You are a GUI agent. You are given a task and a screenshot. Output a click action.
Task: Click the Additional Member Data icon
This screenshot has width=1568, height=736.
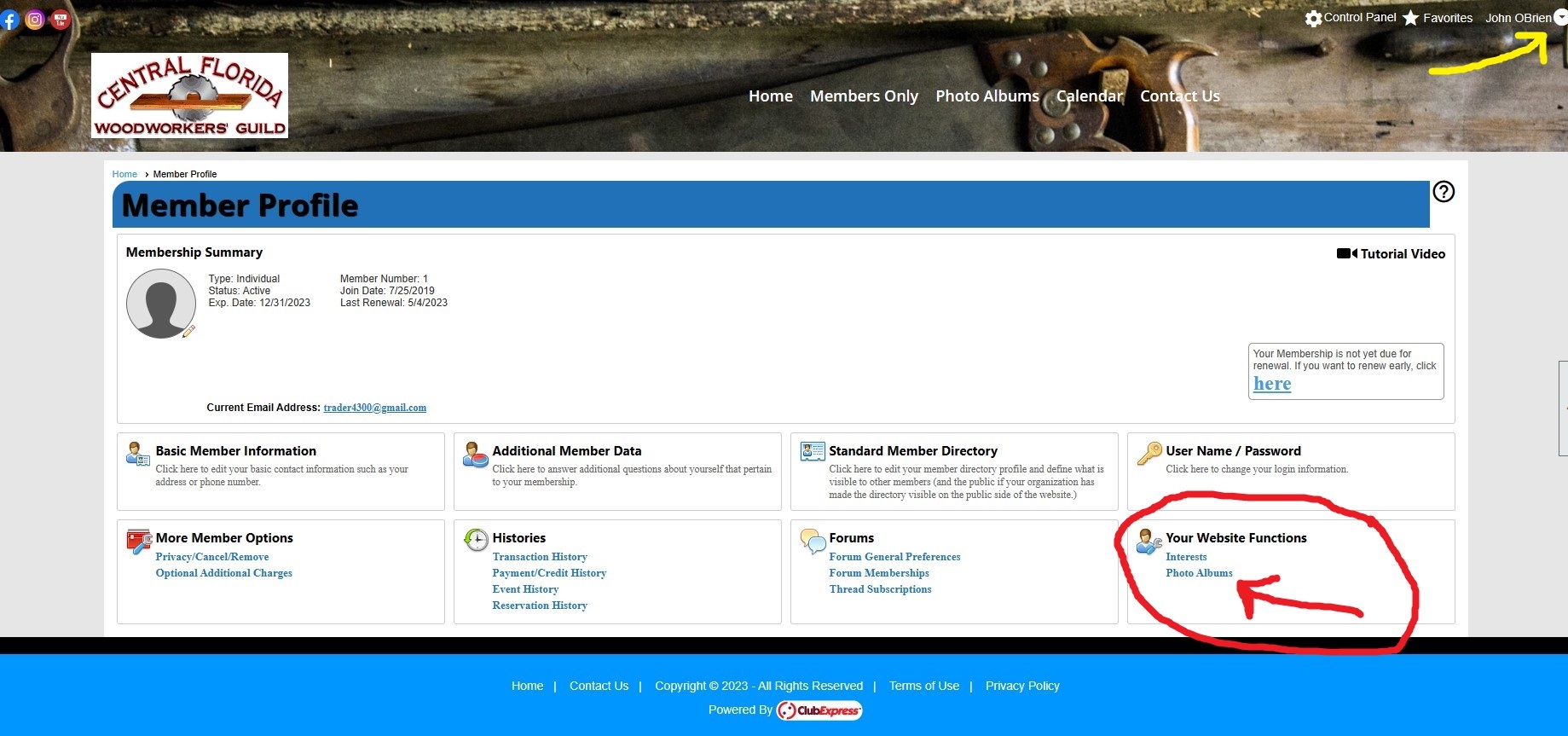pos(475,454)
